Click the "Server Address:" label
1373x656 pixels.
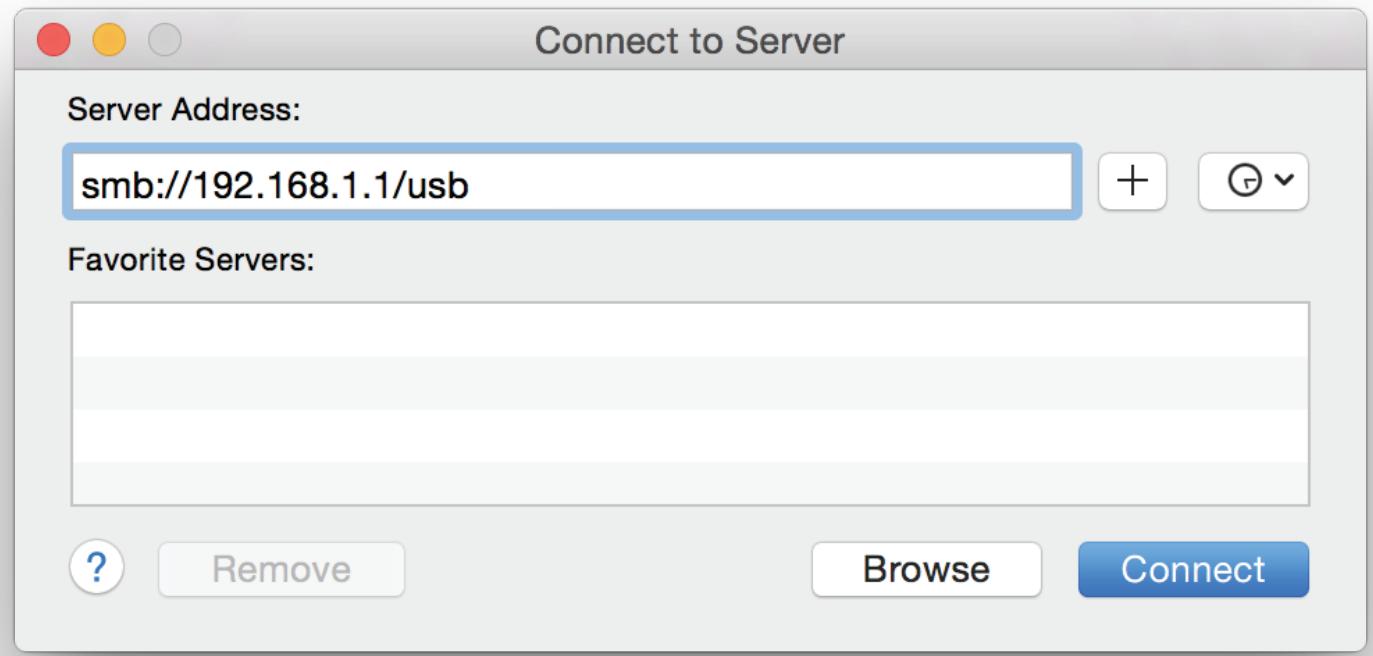click(x=184, y=110)
